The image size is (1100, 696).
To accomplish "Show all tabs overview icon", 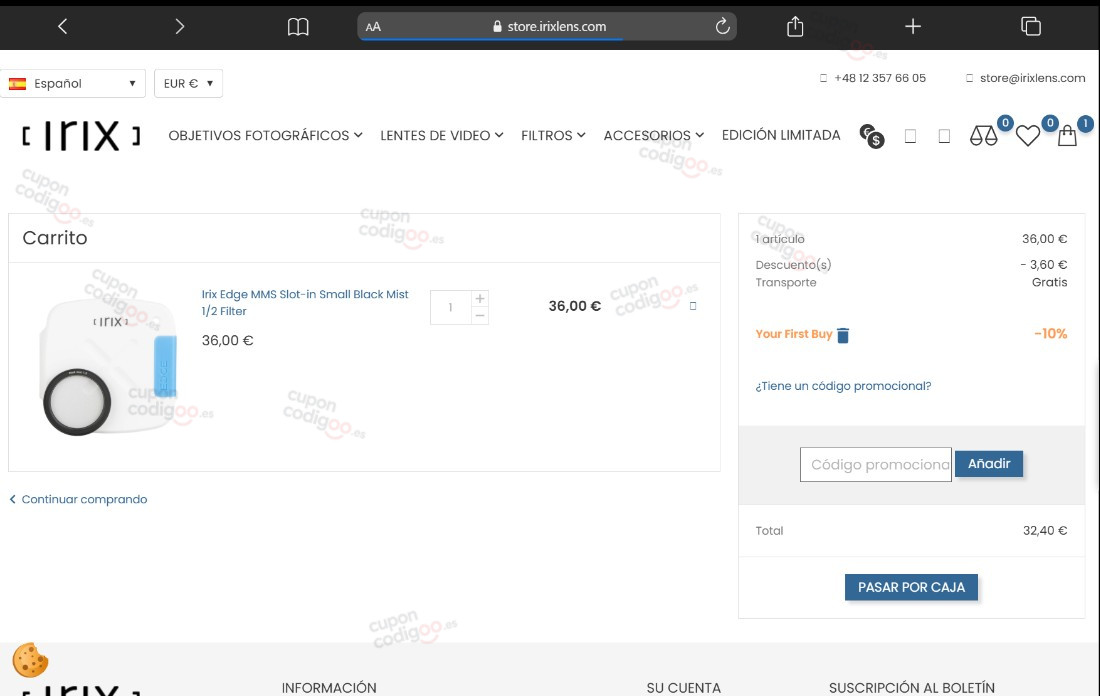I will coord(1031,27).
